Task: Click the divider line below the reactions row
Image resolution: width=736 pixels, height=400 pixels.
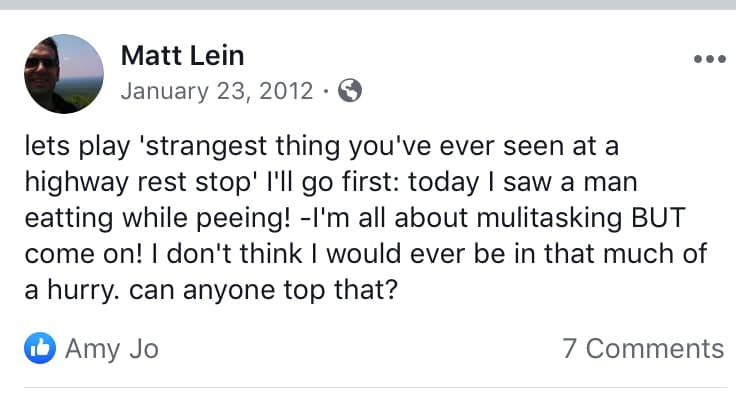Action: 376,388
